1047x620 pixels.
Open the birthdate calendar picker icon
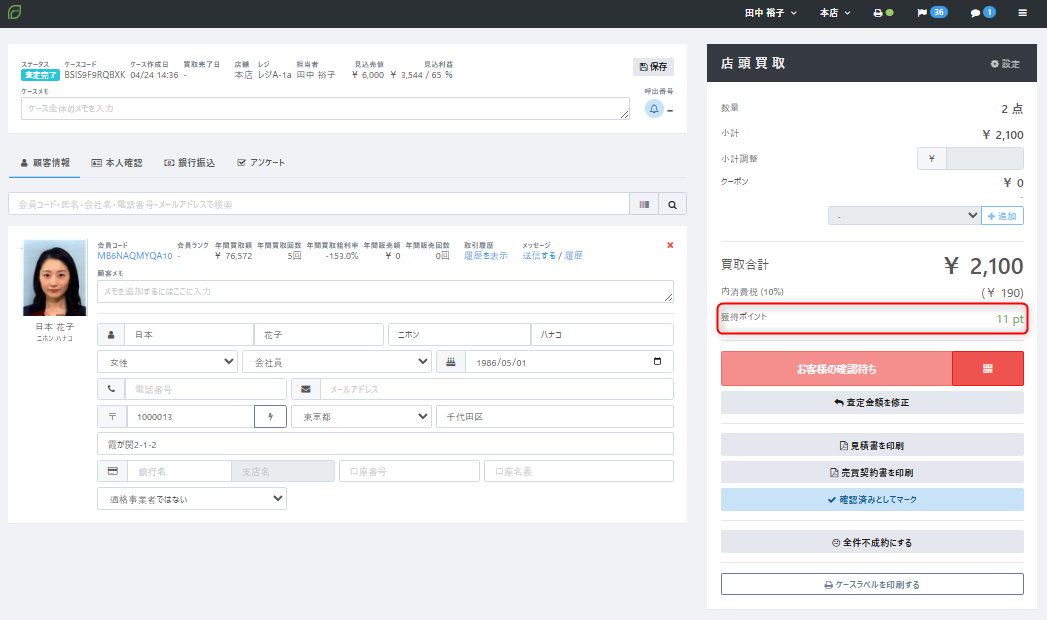click(x=657, y=361)
